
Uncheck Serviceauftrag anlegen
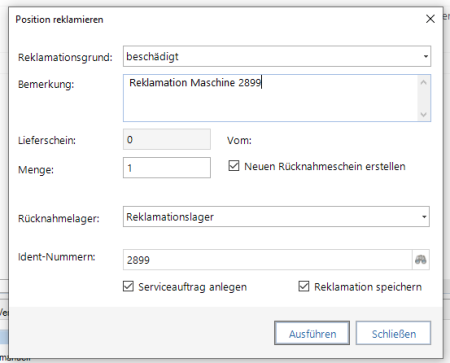pos(128,286)
